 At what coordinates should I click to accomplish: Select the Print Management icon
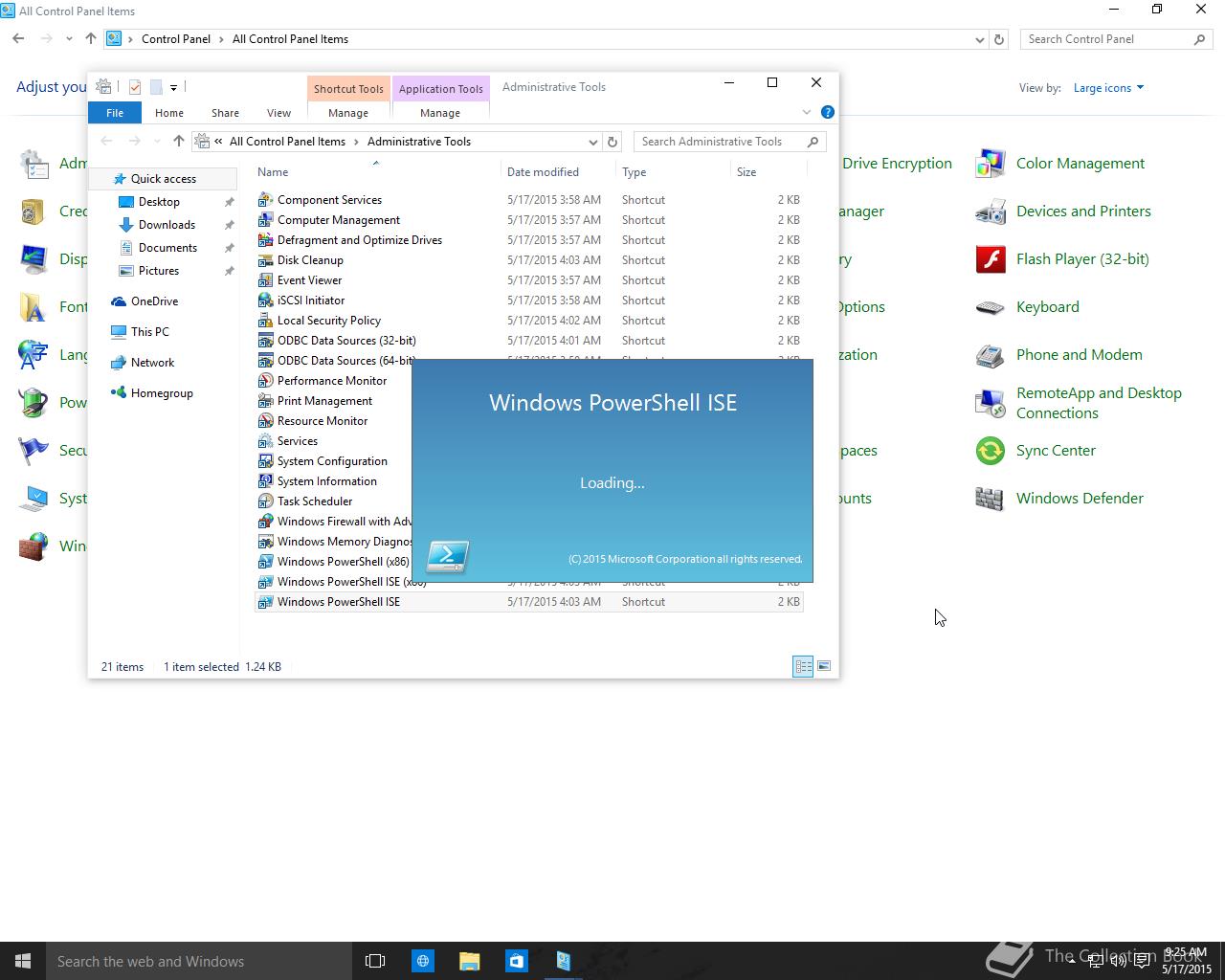pos(265,401)
